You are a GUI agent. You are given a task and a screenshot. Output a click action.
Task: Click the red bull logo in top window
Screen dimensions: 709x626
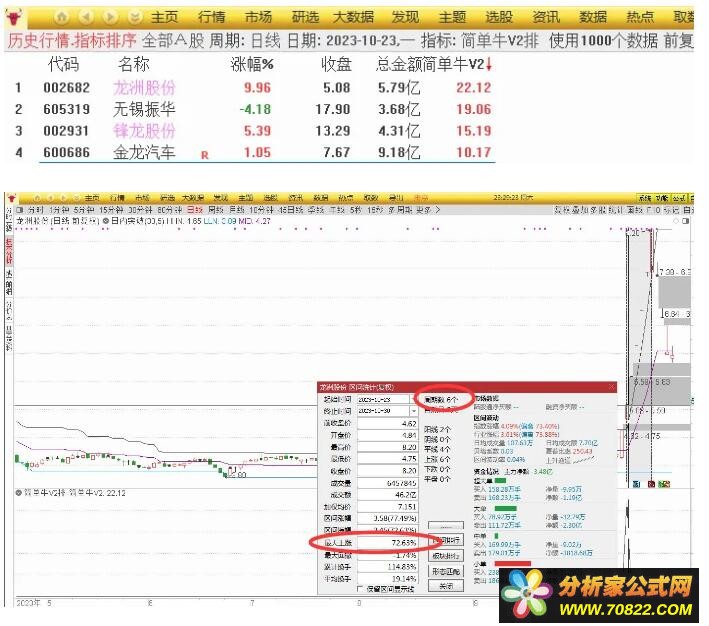14,18
